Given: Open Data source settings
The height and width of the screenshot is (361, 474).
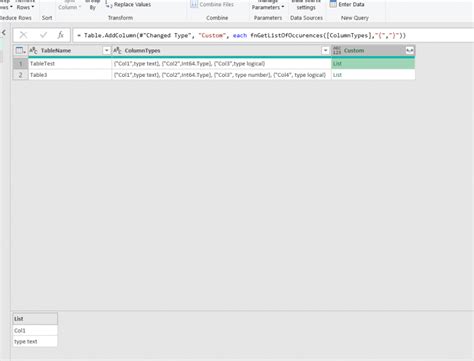Looking at the screenshot, I should (306, 5).
